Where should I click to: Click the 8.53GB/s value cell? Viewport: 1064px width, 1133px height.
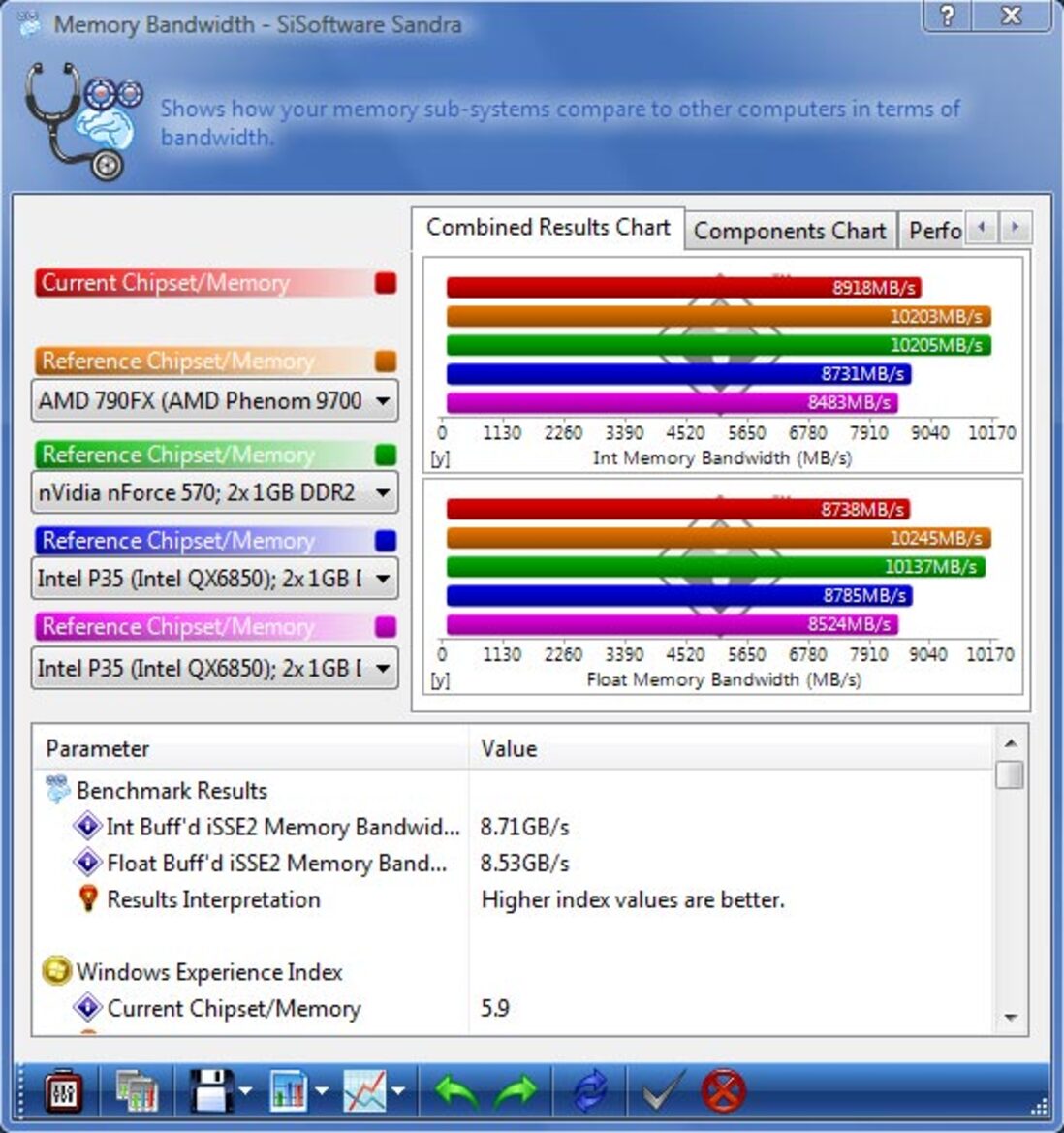(x=524, y=862)
